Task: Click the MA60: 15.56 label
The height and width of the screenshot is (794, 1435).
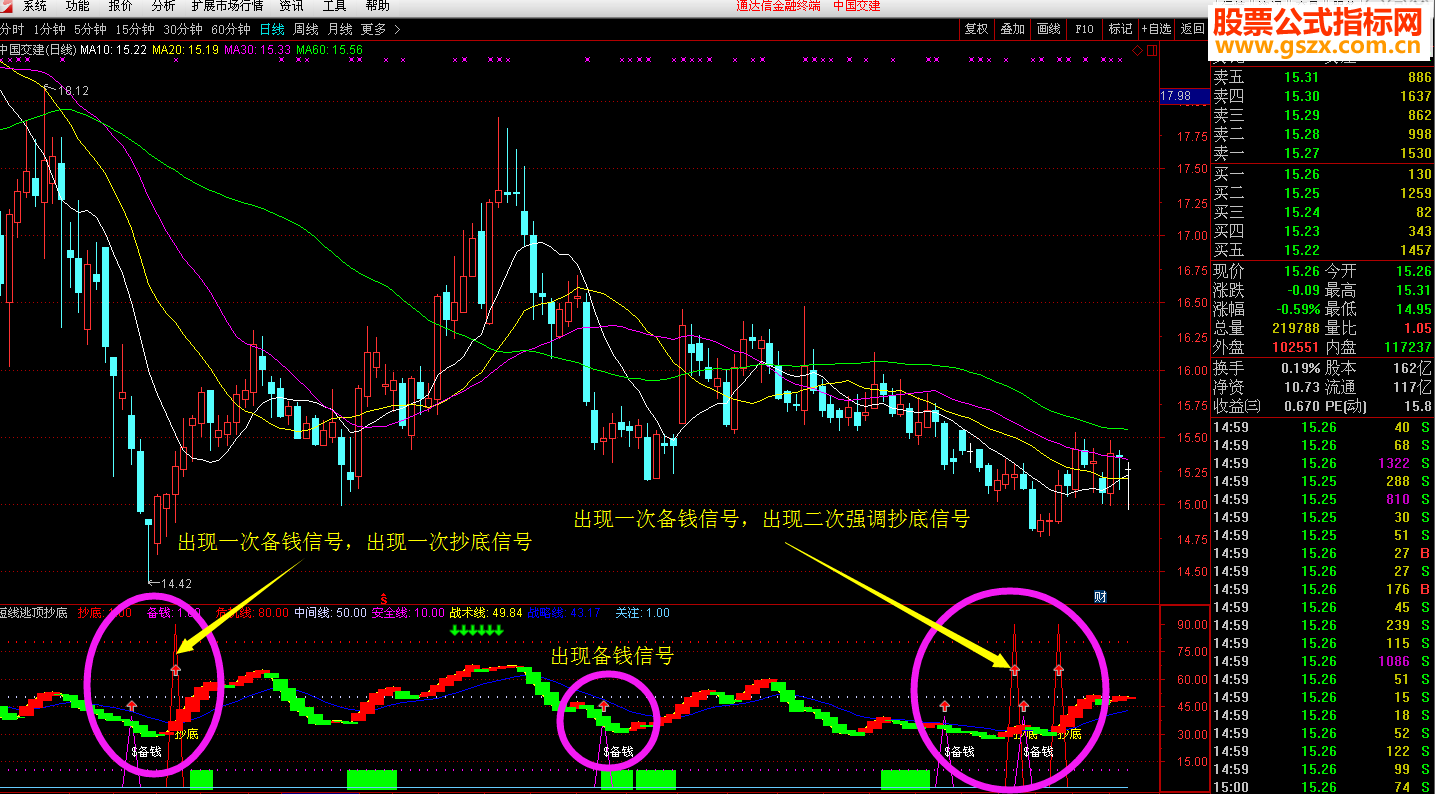Action: pos(330,49)
